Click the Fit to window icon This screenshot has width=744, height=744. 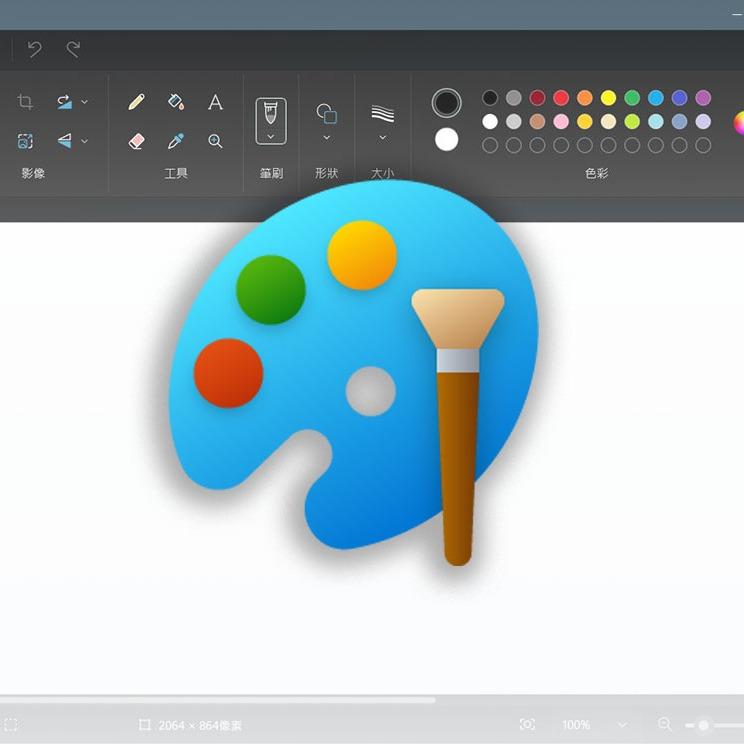[527, 725]
